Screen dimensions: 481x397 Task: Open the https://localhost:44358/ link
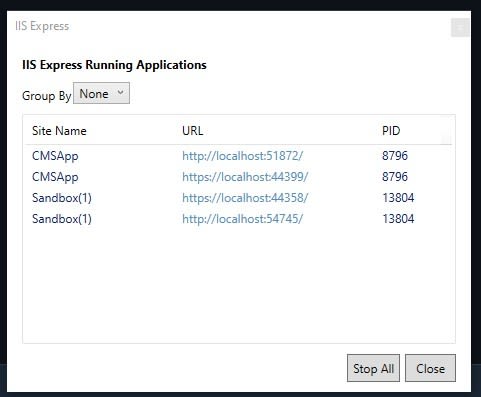[245, 198]
